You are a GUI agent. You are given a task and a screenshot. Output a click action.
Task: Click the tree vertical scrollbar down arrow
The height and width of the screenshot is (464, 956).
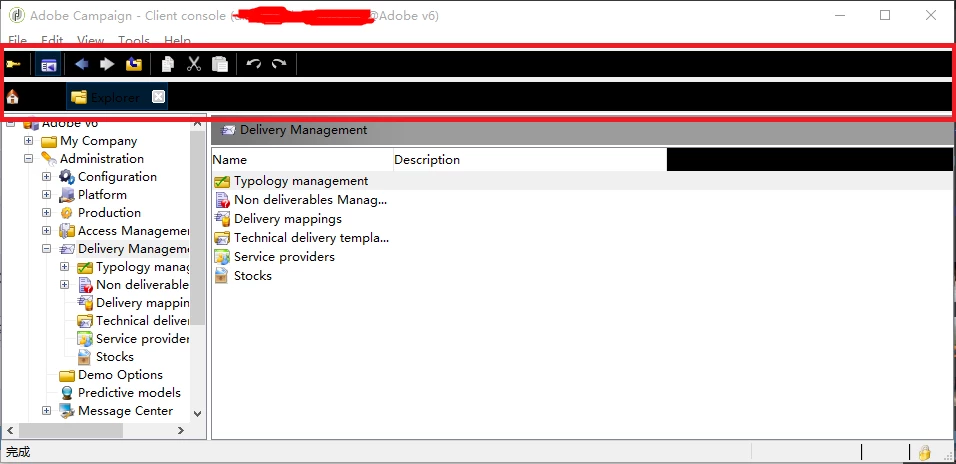coord(198,413)
